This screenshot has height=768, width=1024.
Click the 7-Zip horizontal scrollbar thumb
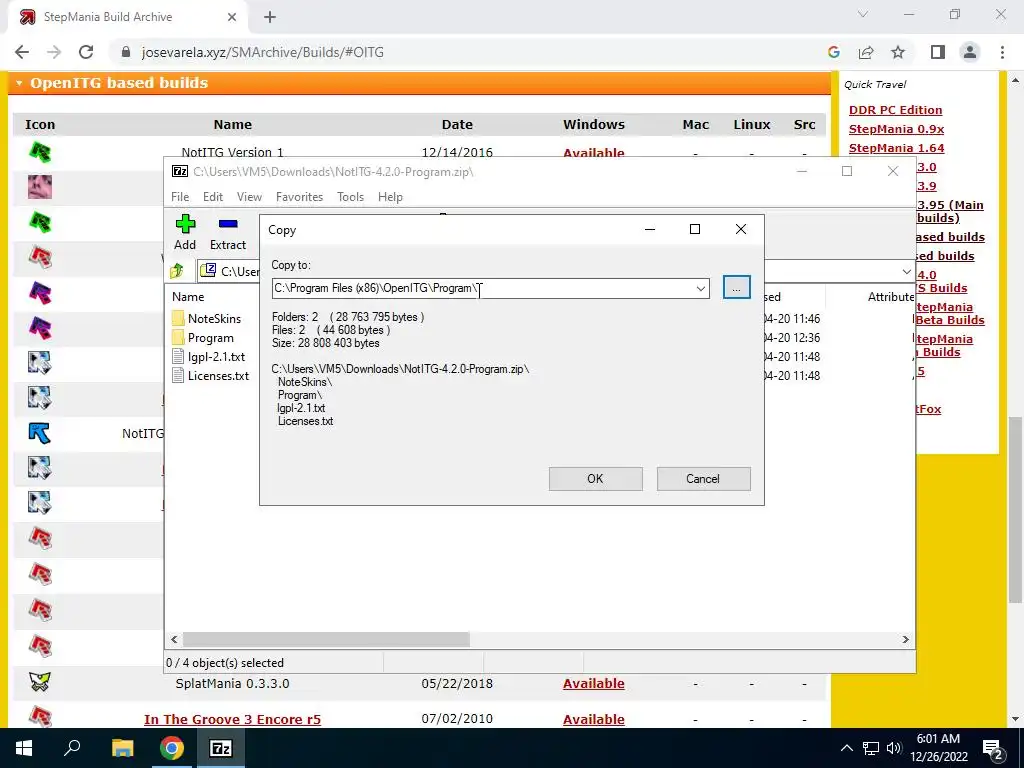click(x=326, y=639)
